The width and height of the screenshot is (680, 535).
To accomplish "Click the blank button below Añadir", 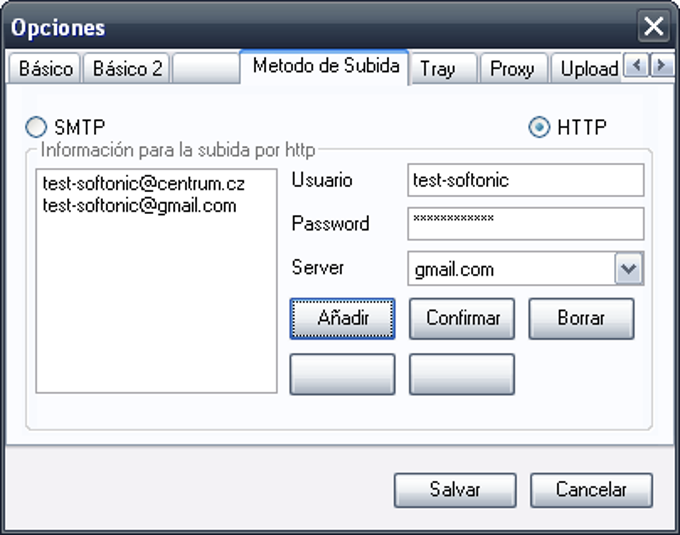I will [342, 374].
